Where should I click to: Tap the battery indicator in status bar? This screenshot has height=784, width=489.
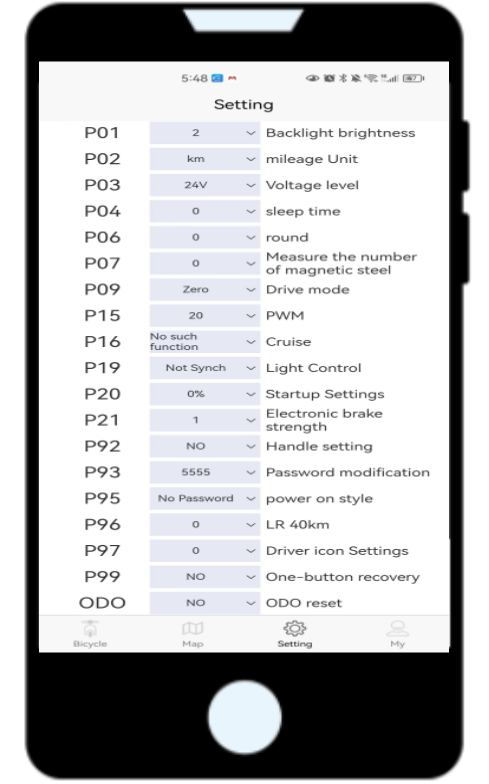pos(413,78)
